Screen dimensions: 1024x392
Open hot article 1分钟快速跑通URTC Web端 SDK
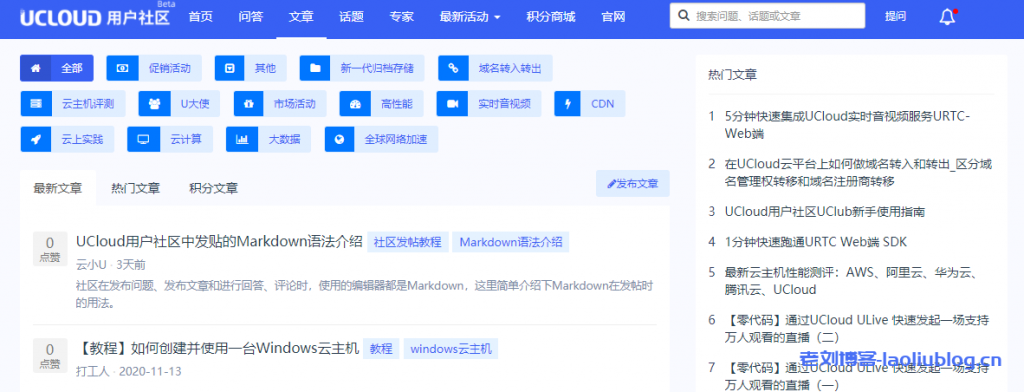click(x=816, y=242)
